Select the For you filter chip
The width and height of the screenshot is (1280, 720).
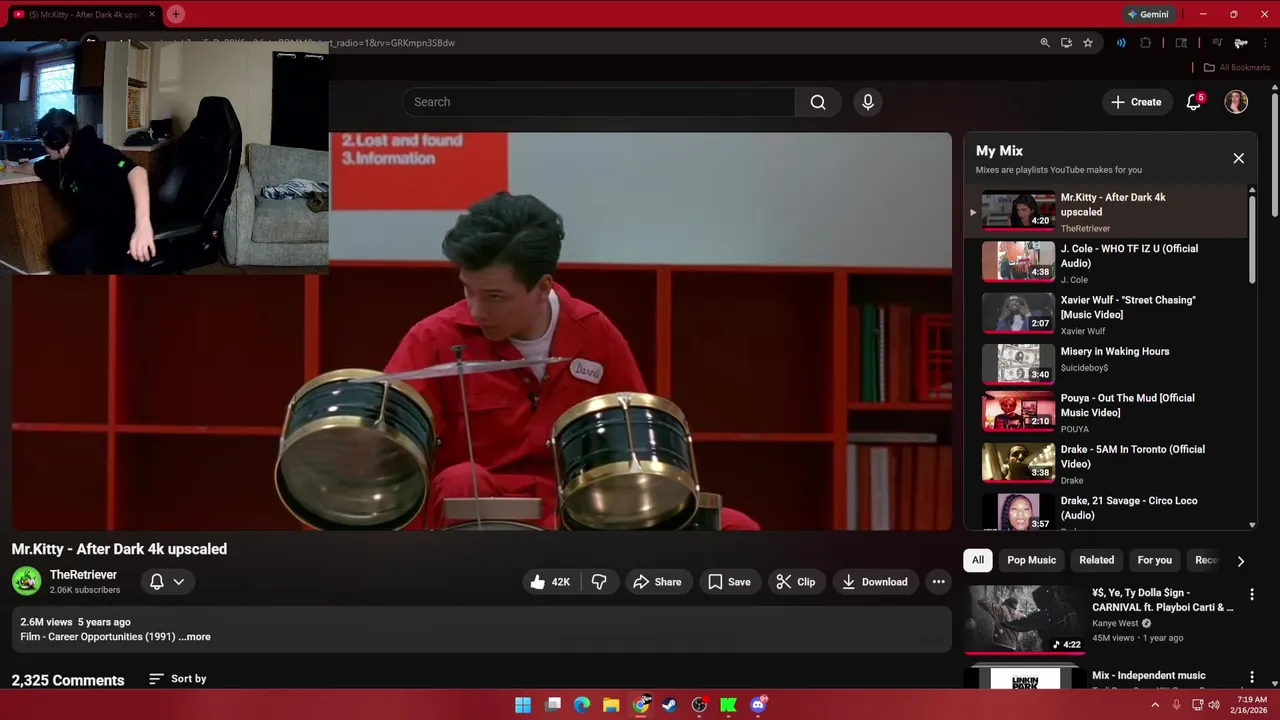(x=1154, y=560)
